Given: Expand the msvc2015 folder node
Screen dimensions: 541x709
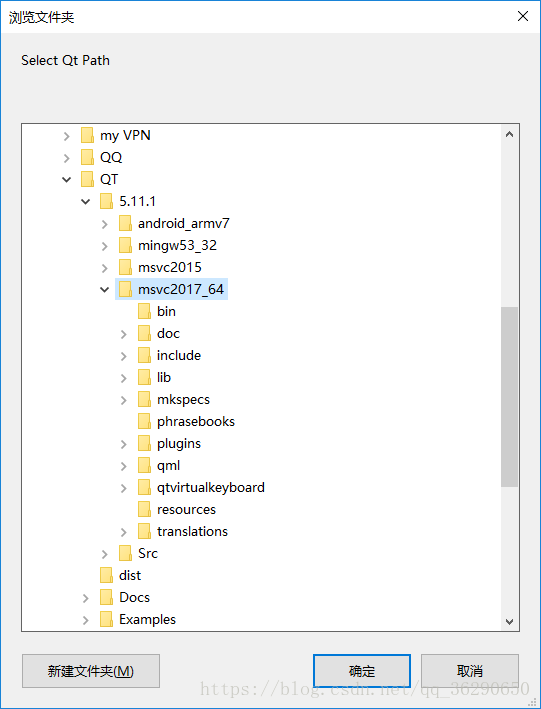Looking at the screenshot, I should [105, 268].
